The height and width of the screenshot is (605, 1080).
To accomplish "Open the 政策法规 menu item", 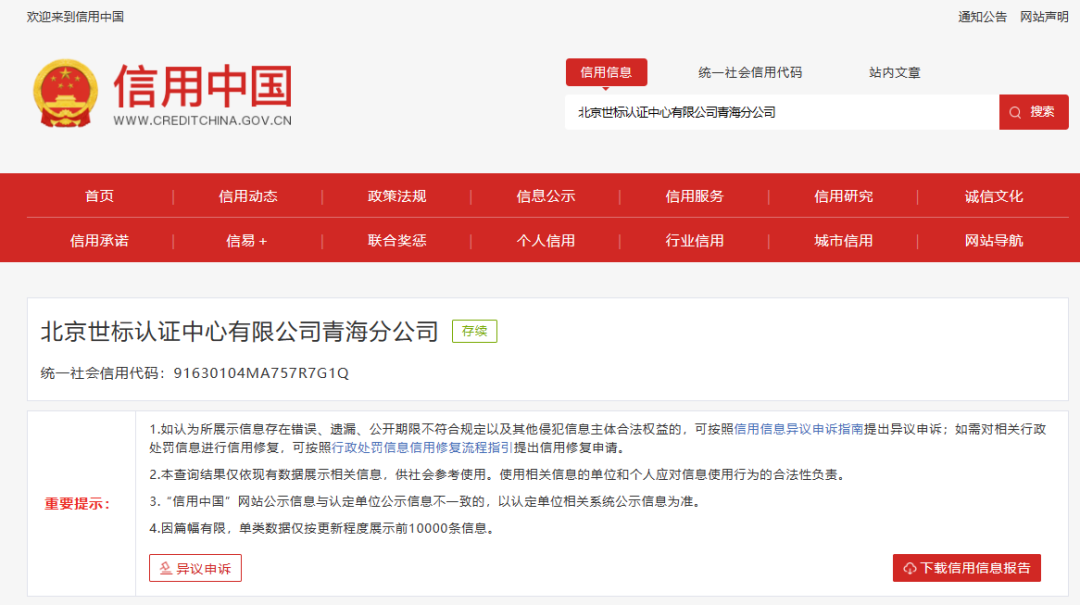I will pos(396,196).
